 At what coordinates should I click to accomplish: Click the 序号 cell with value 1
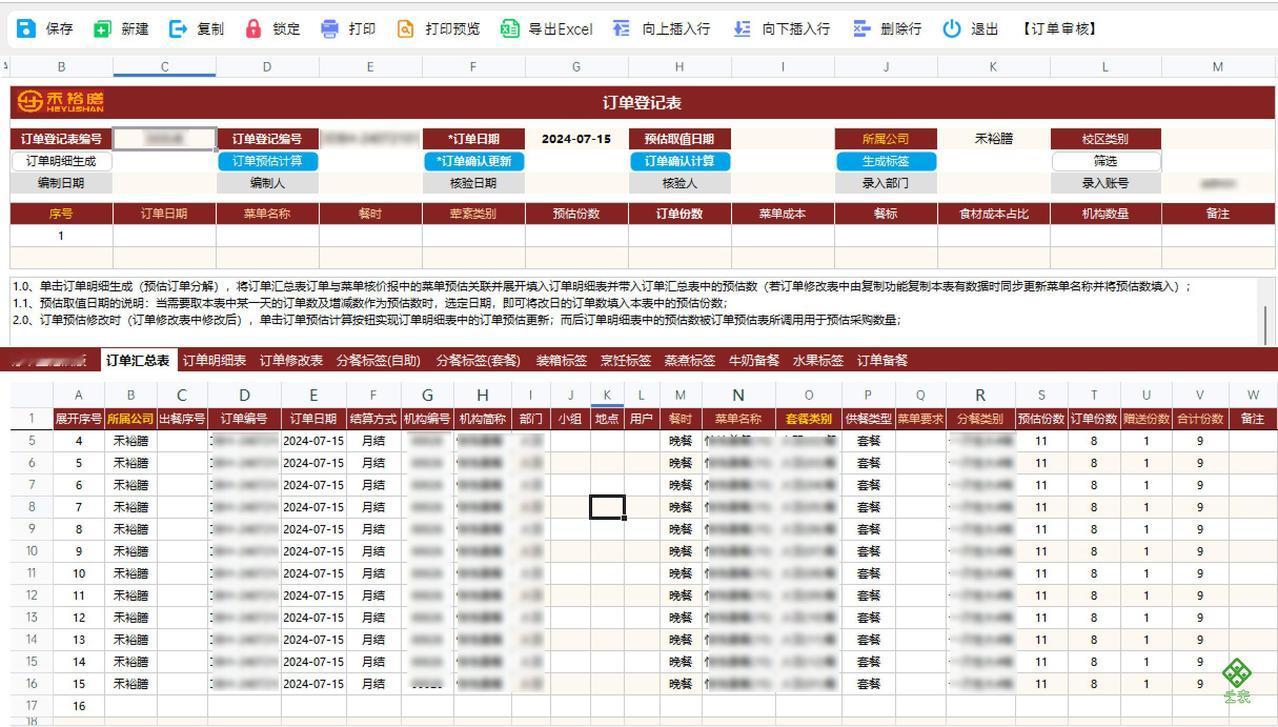pos(61,236)
